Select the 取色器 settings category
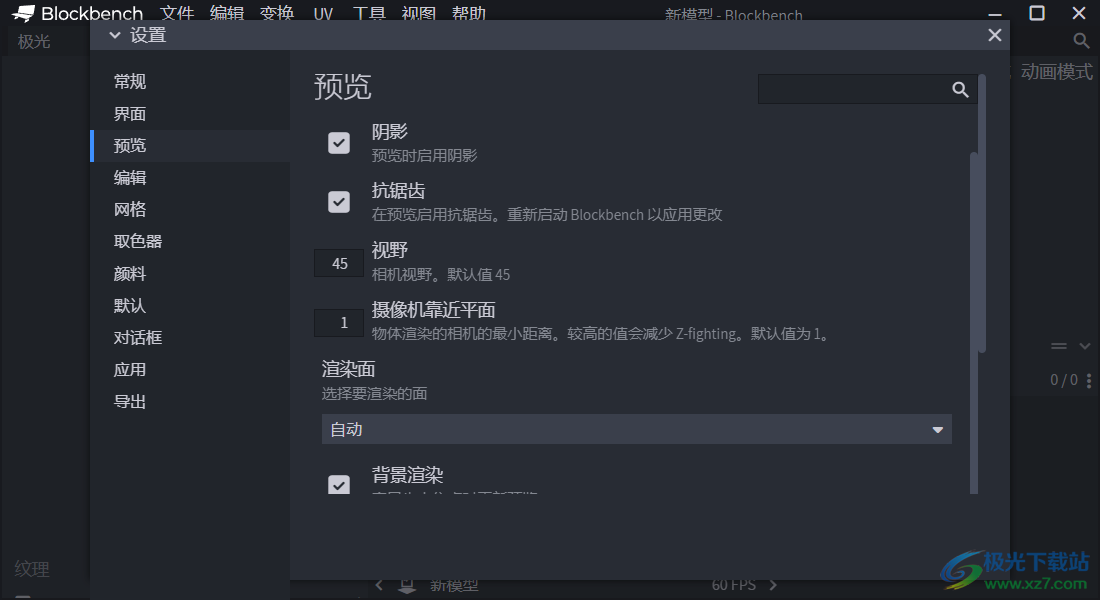 pyautogui.click(x=190, y=241)
